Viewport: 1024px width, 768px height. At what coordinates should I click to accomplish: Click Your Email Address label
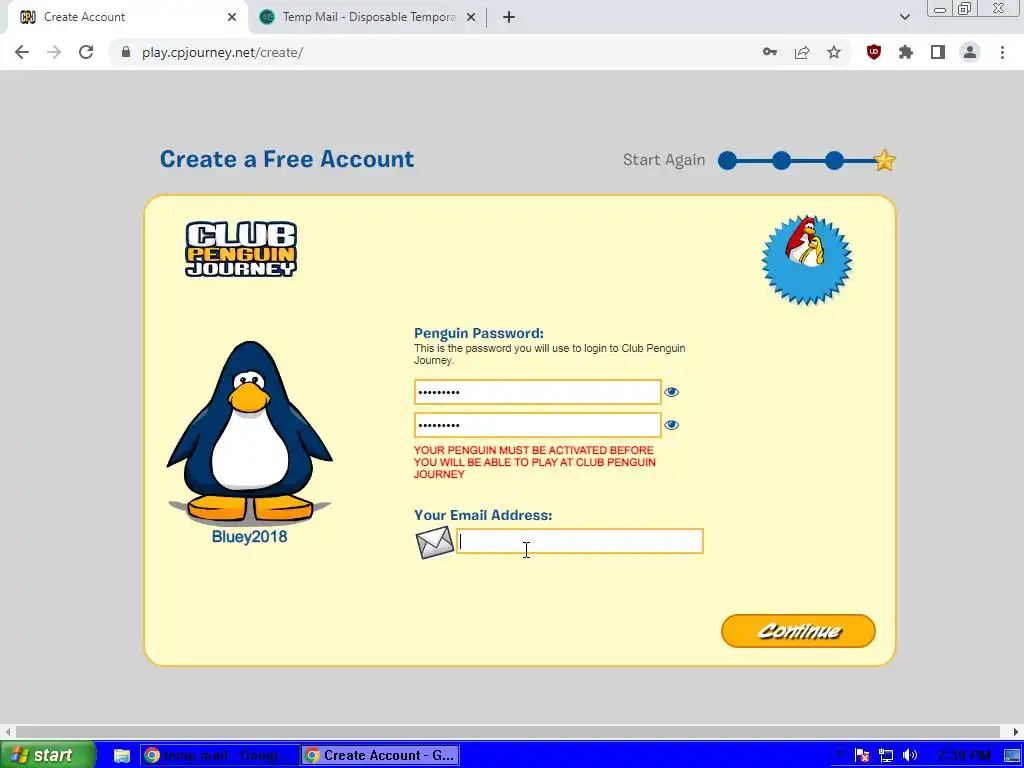click(483, 515)
